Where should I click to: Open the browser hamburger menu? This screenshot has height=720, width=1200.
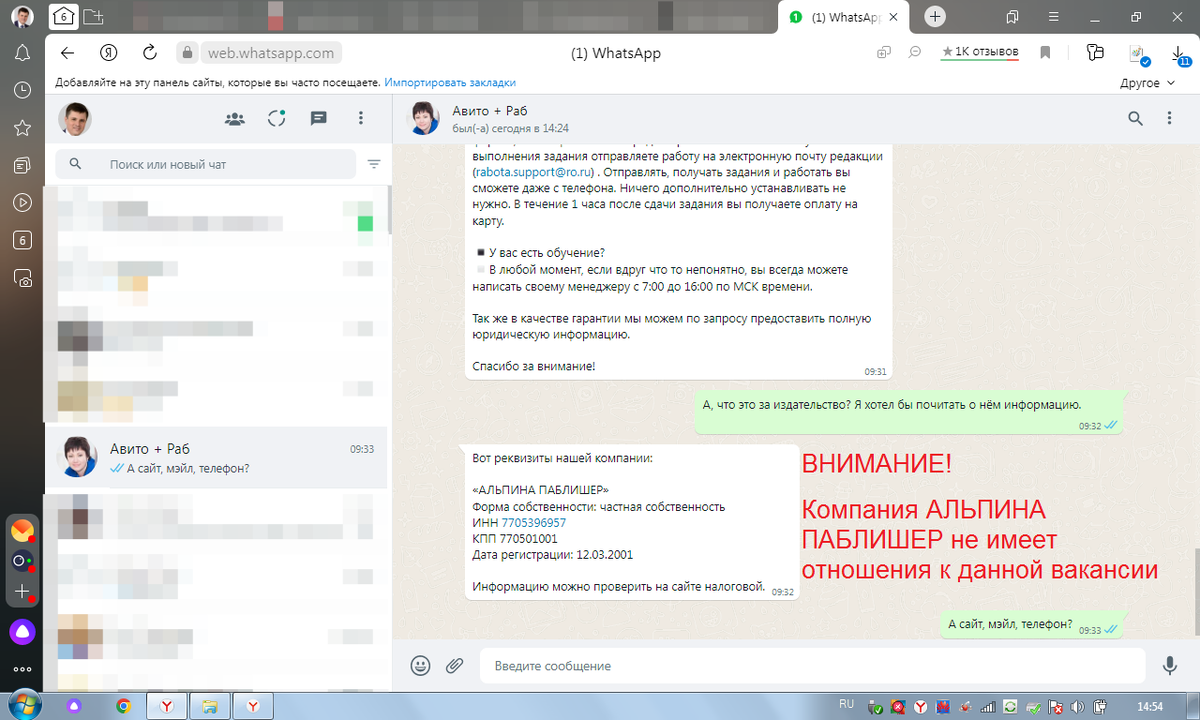click(1054, 16)
